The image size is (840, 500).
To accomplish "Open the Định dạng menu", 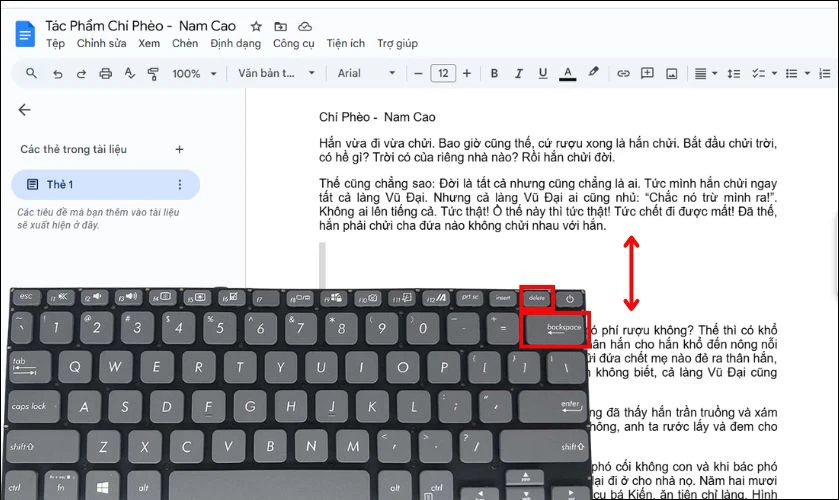I will [235, 43].
